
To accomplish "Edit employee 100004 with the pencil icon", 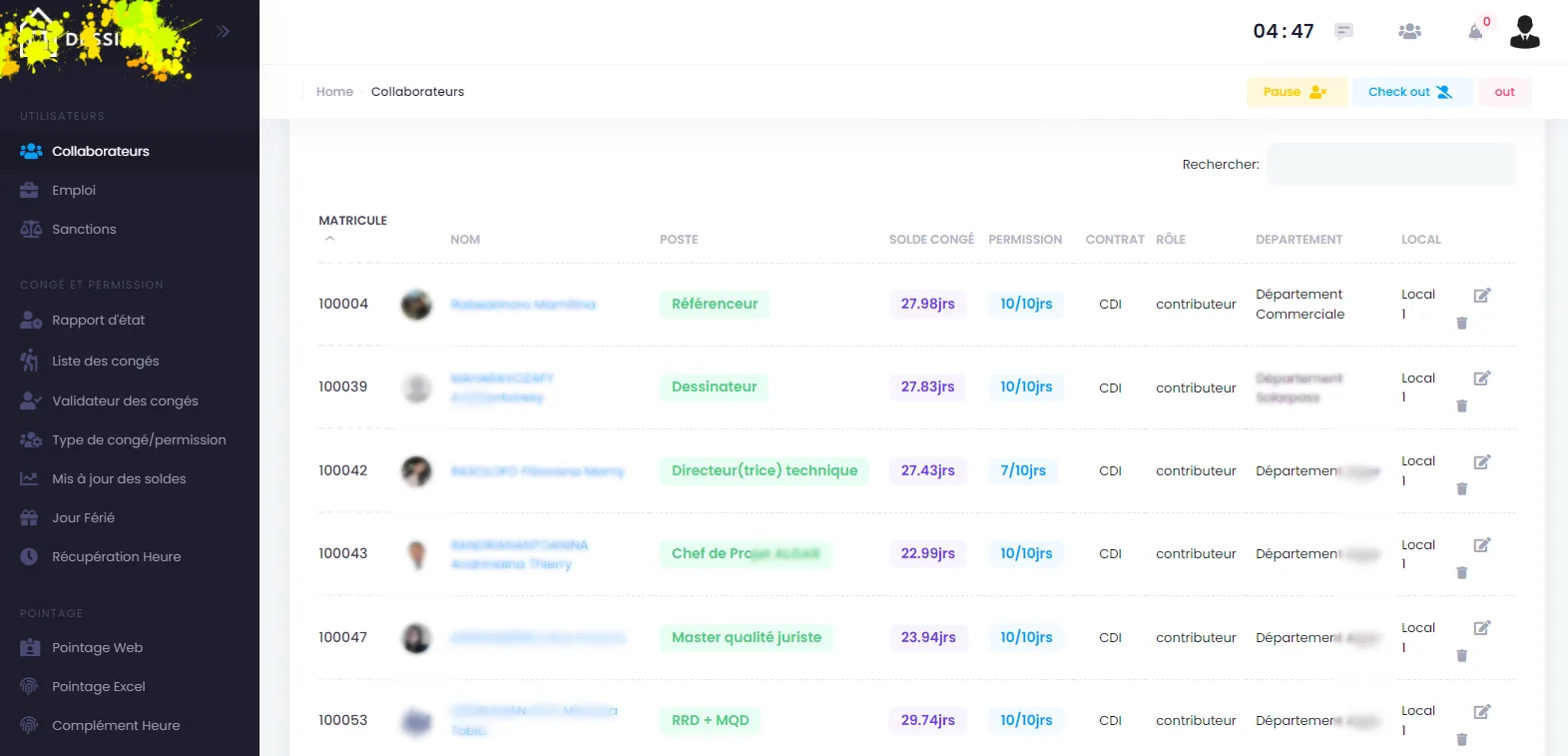I will pos(1482,295).
